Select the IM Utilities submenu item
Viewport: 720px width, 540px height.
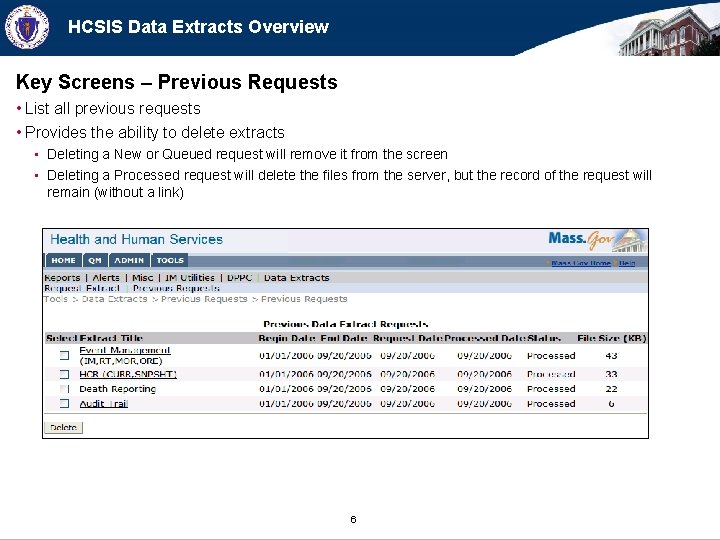(190, 278)
